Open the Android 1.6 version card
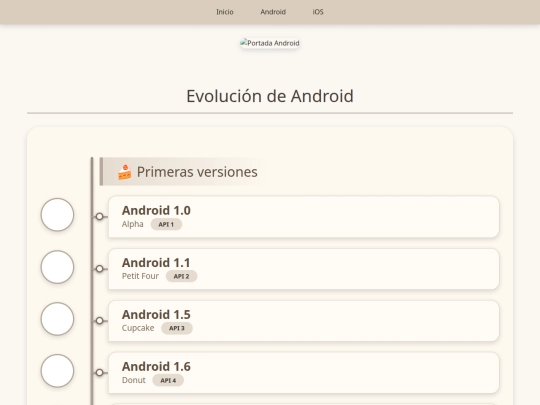Viewport: 540px width, 405px height. coord(304,373)
